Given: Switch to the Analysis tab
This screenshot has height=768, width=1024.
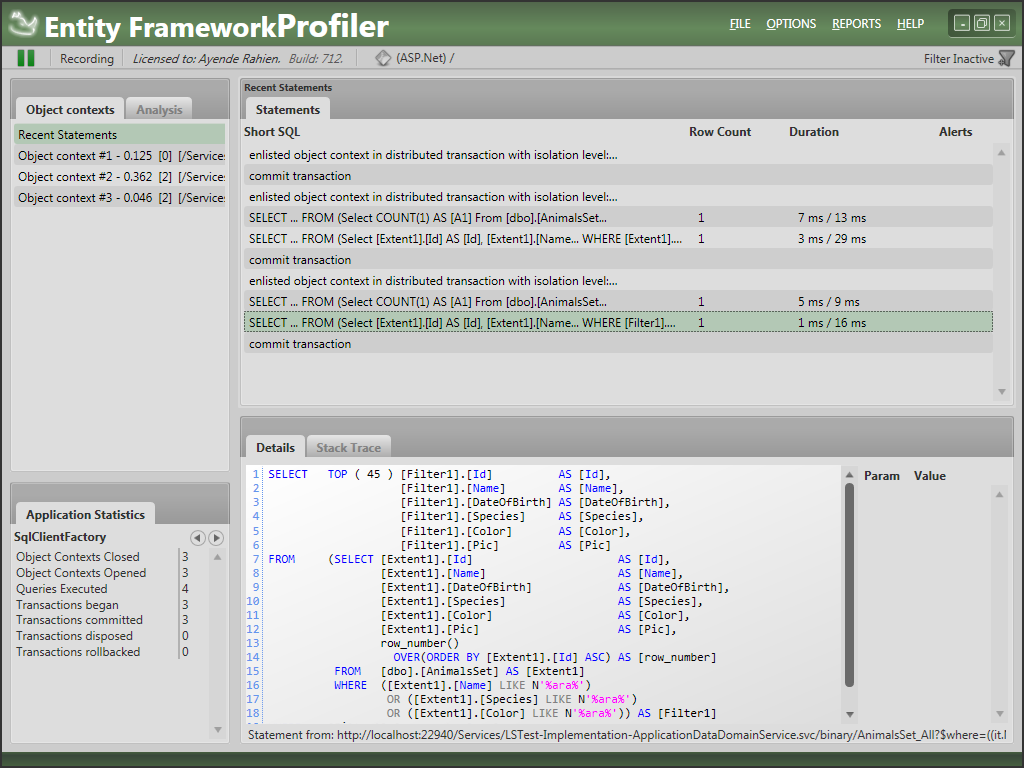Looking at the screenshot, I should (159, 109).
